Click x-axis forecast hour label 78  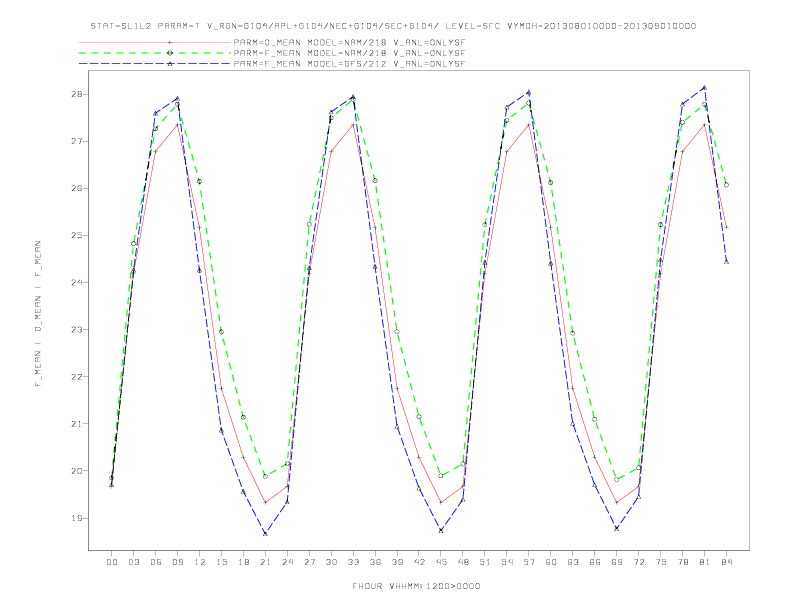point(683,562)
